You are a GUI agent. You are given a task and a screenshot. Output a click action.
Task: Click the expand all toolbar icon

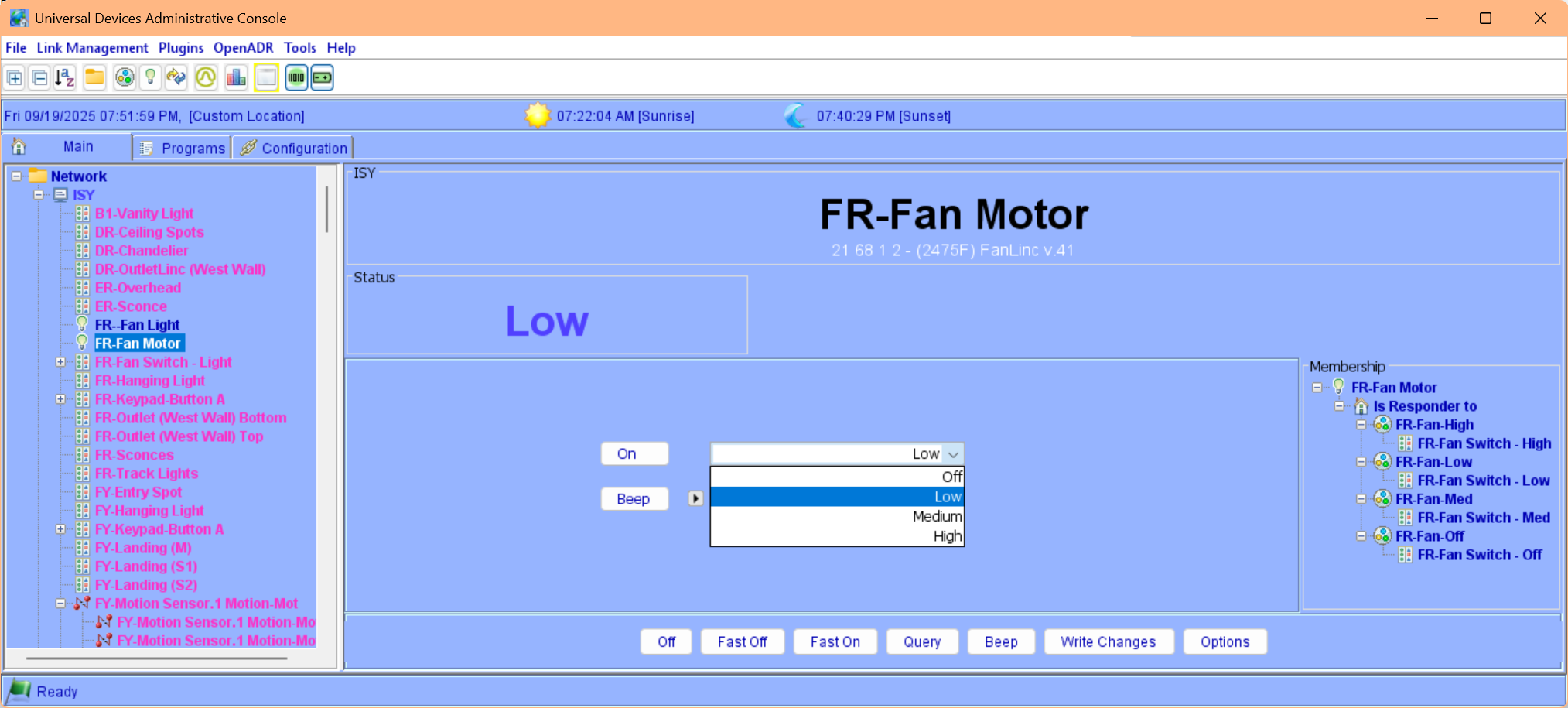[15, 77]
